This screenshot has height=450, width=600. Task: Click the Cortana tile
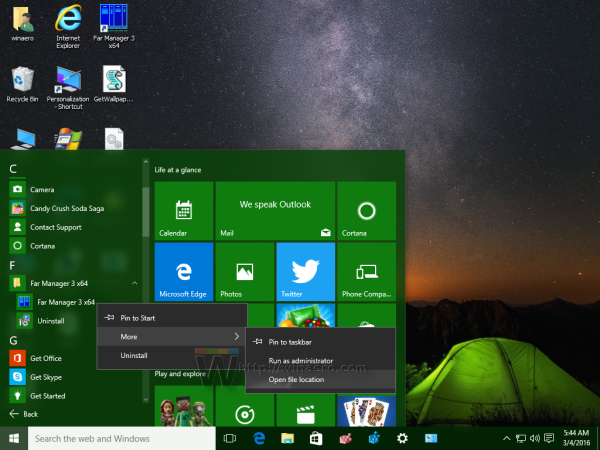(367, 211)
